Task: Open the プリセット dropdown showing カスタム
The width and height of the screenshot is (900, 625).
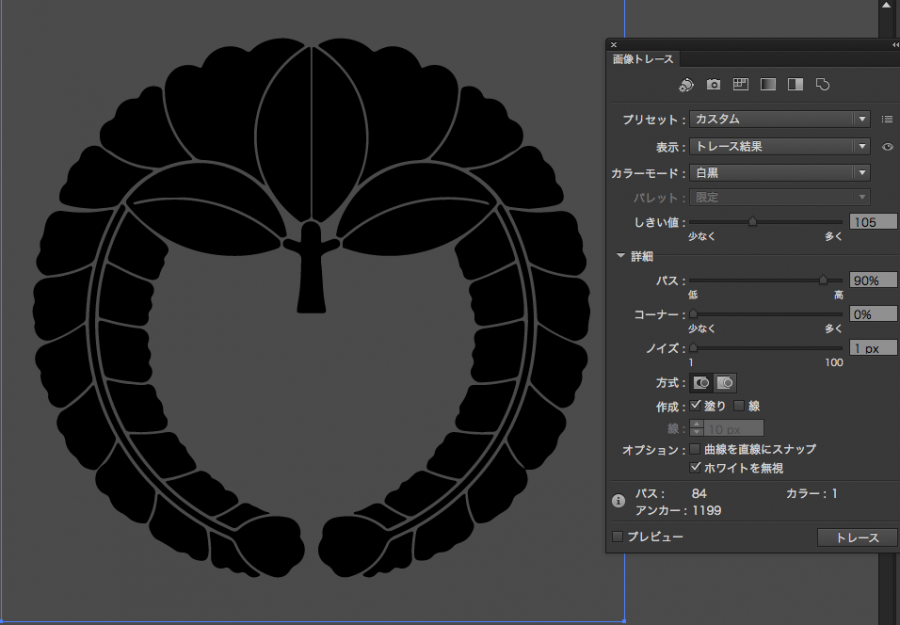Action: [780, 119]
